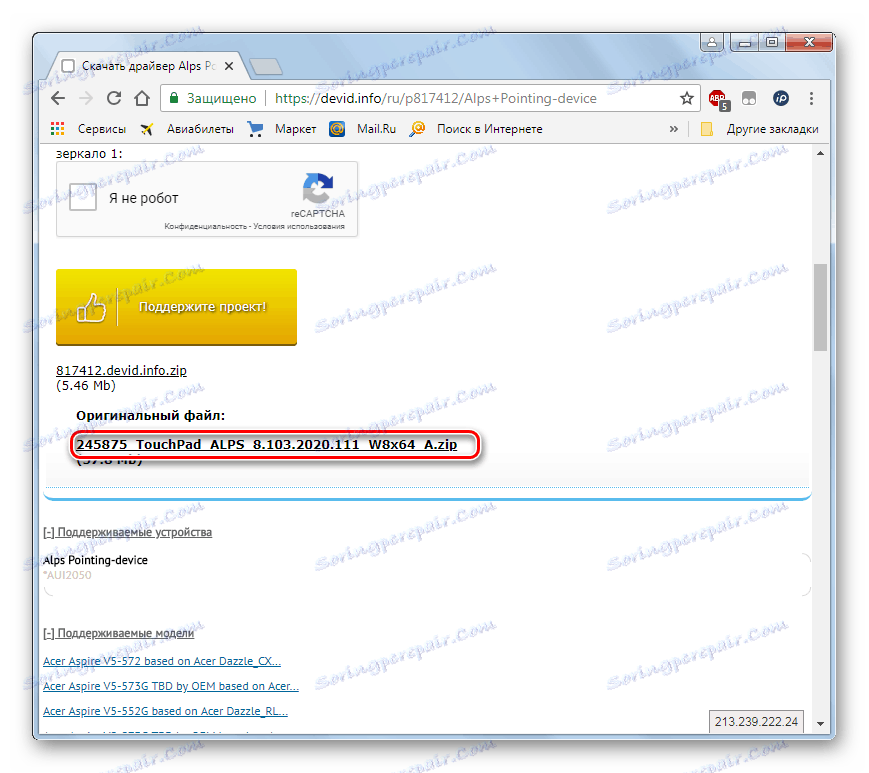Click the gray extension icon beside ABP
This screenshot has width=869, height=773.
(749, 99)
